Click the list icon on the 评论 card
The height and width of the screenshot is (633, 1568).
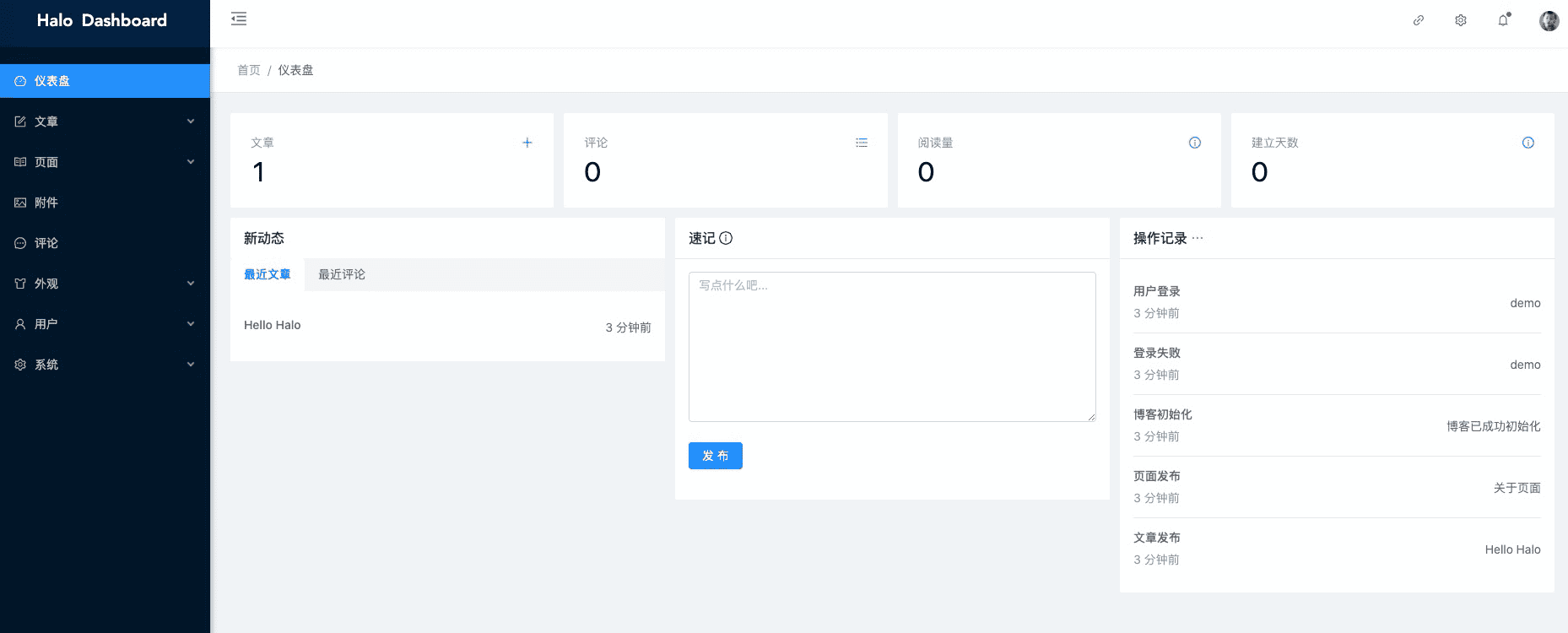pyautogui.click(x=862, y=143)
